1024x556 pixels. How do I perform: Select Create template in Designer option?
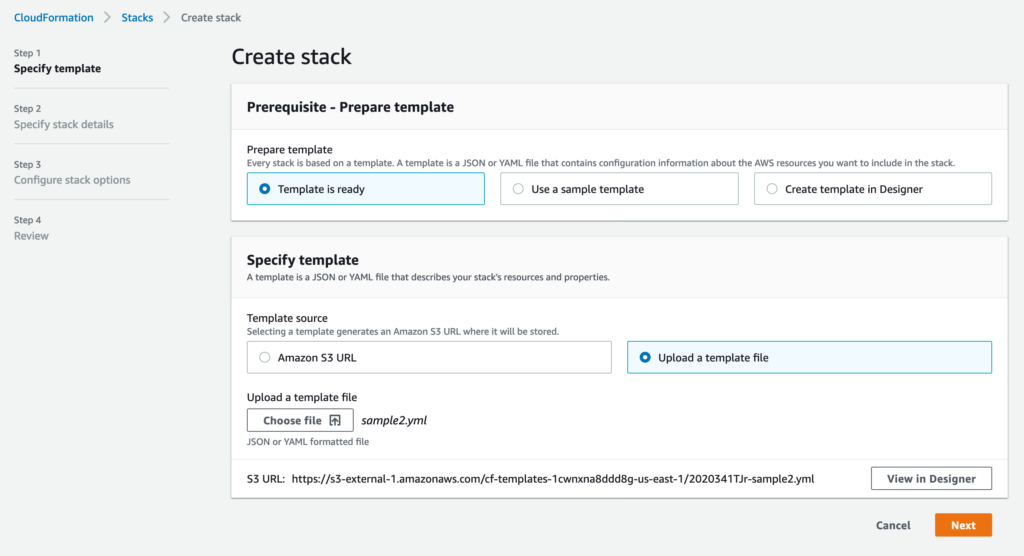tap(772, 189)
